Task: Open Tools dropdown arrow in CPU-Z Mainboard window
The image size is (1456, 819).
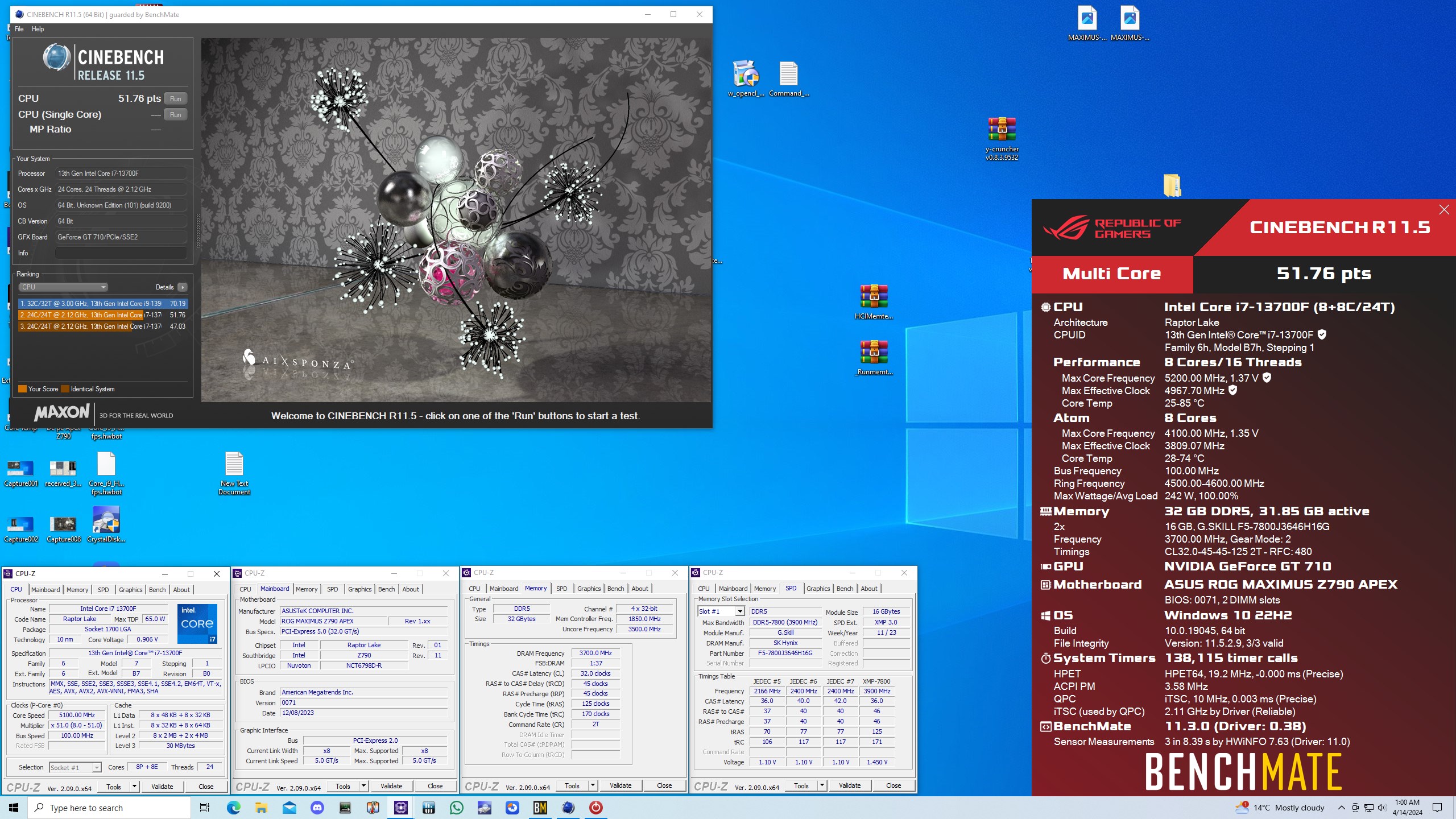Action: pyautogui.click(x=363, y=786)
